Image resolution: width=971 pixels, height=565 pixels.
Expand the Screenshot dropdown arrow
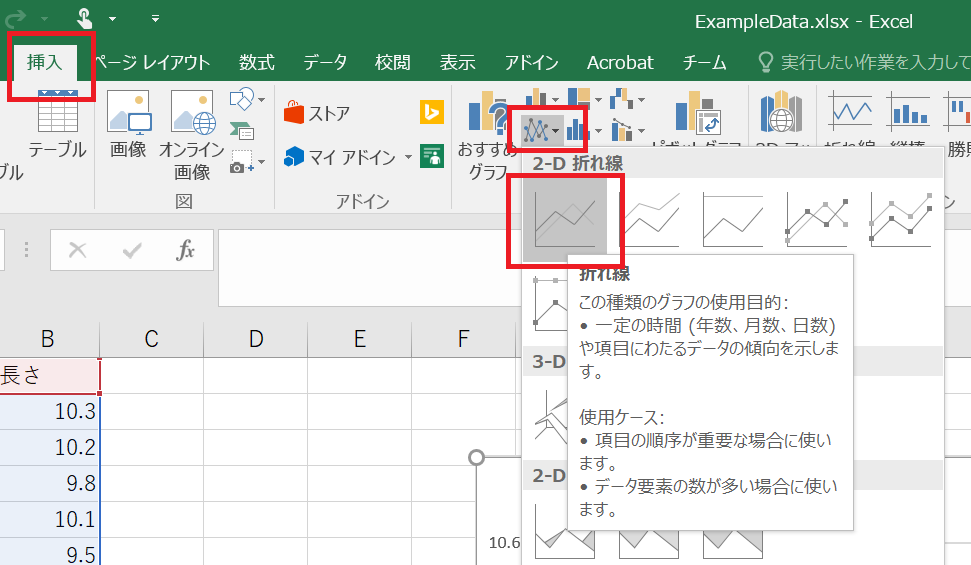tap(261, 162)
